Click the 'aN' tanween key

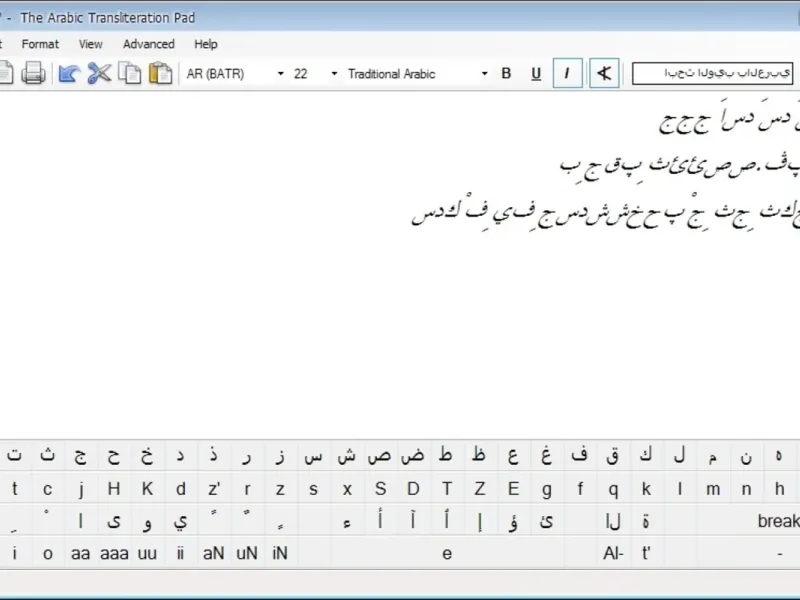[213, 553]
